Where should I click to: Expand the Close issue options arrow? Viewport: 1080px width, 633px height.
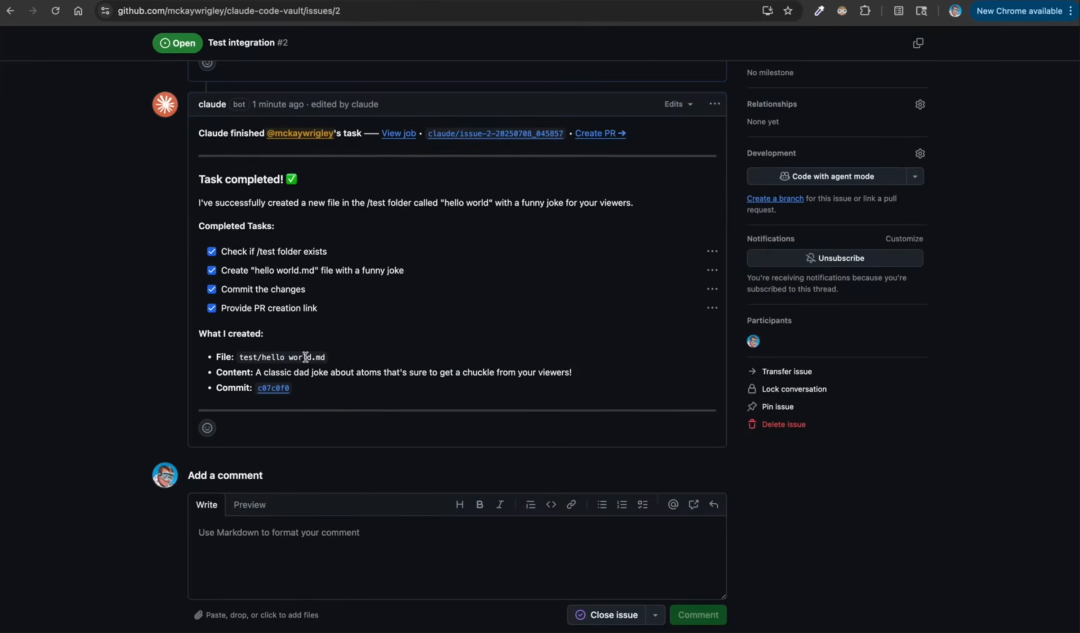tap(655, 615)
